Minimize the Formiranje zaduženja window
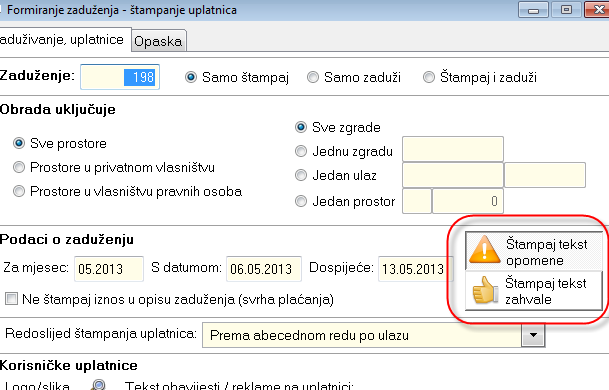 [x=533, y=10]
